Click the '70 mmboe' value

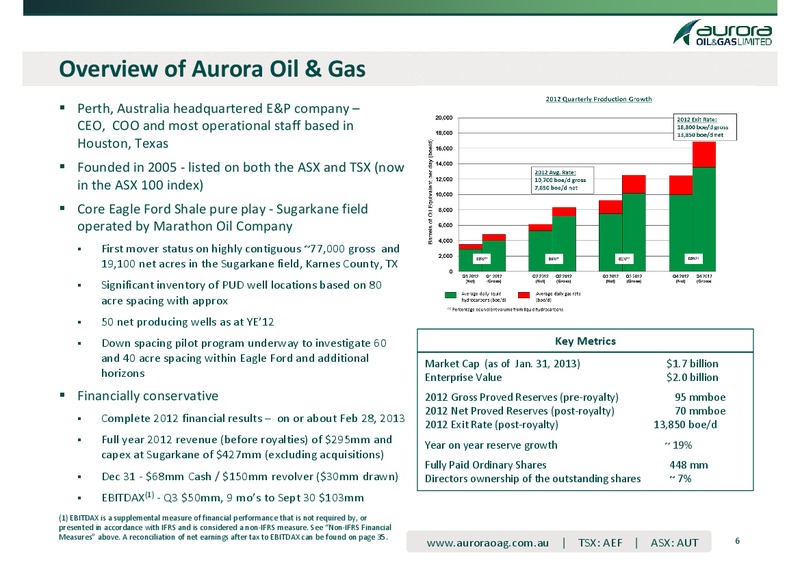pyautogui.click(x=700, y=411)
